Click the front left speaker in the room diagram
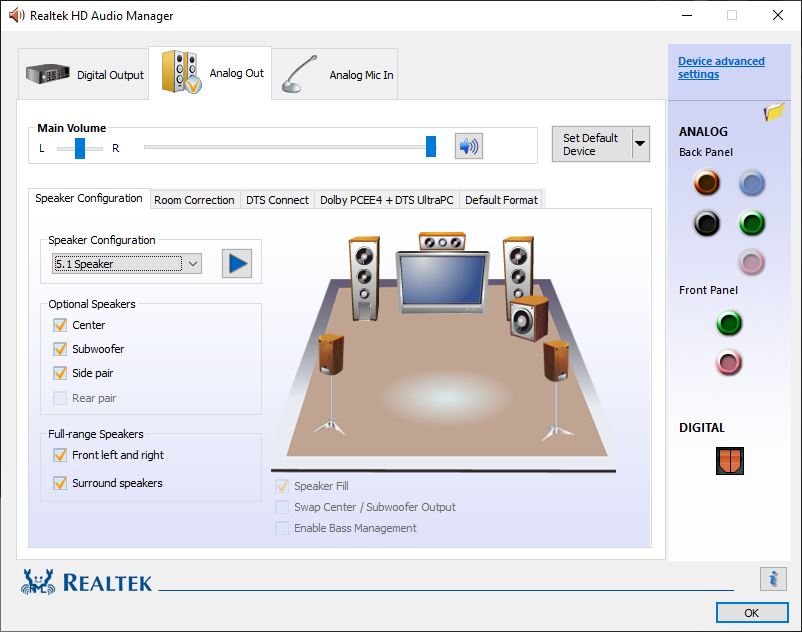The width and height of the screenshot is (802, 632). click(364, 279)
